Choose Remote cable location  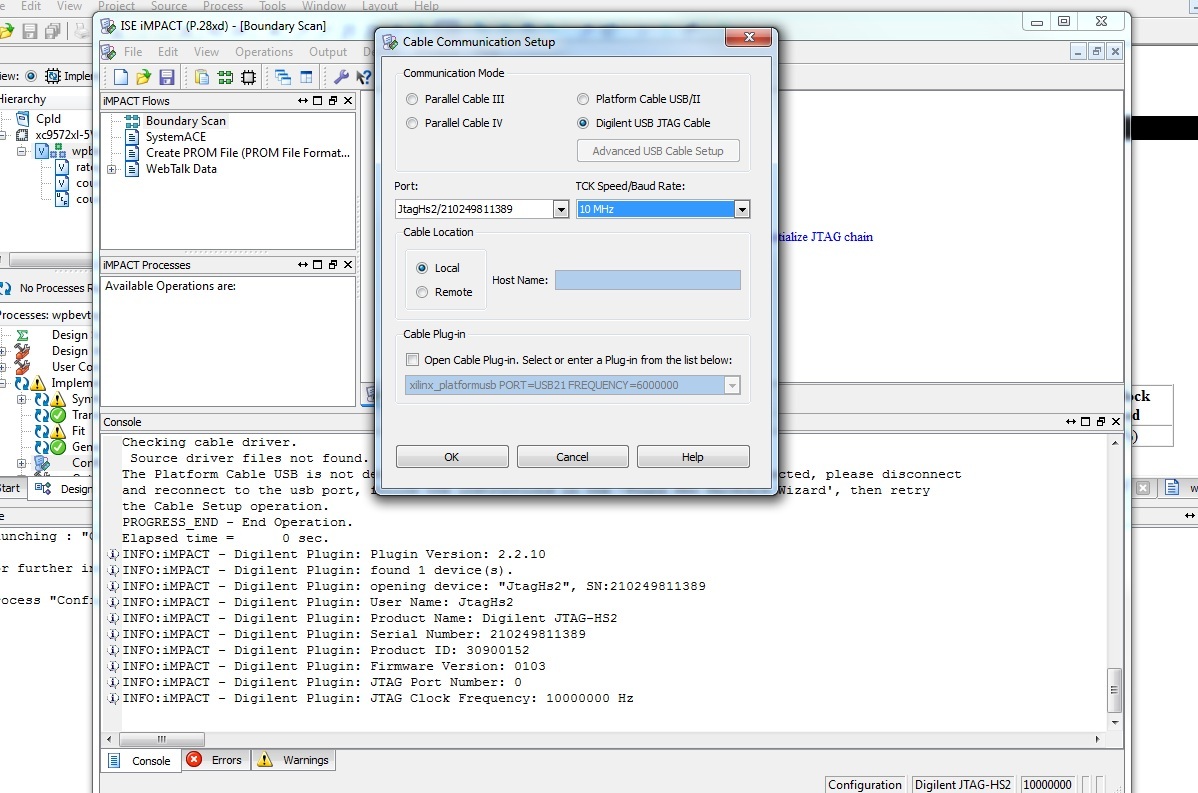(422, 293)
